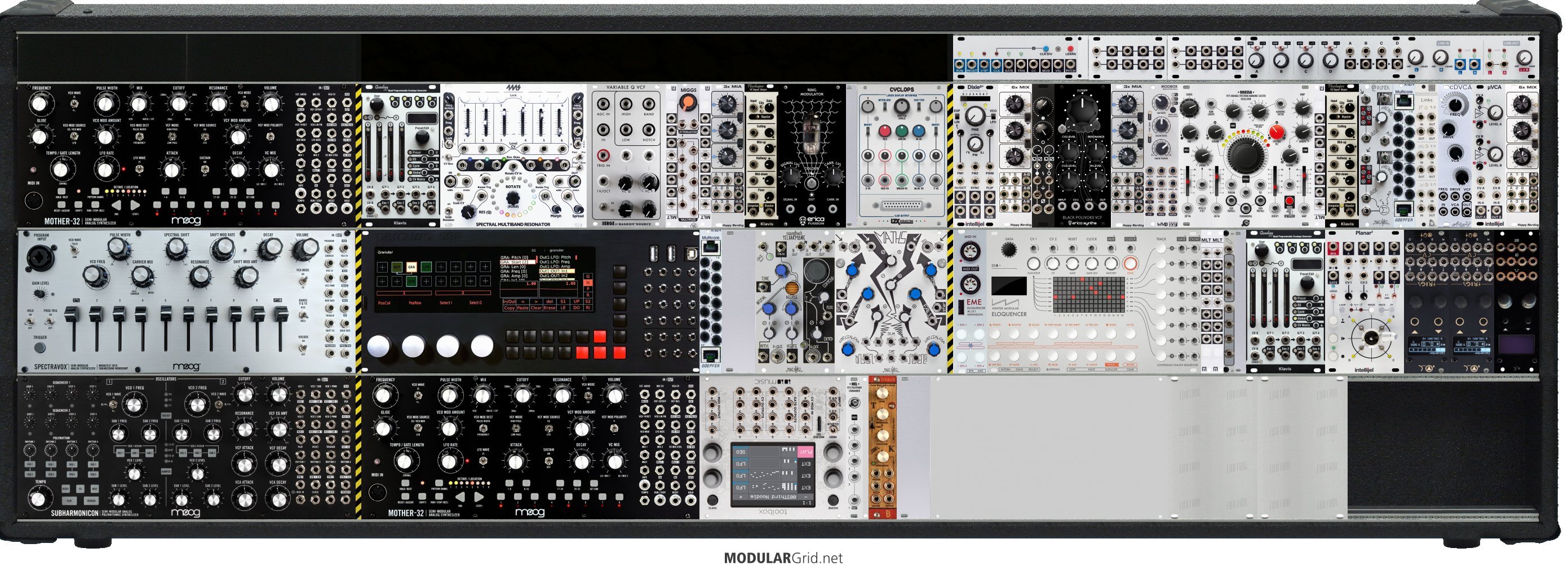Click the Eloquencer DATA knob
This screenshot has width=1568, height=570.
tap(1009, 251)
